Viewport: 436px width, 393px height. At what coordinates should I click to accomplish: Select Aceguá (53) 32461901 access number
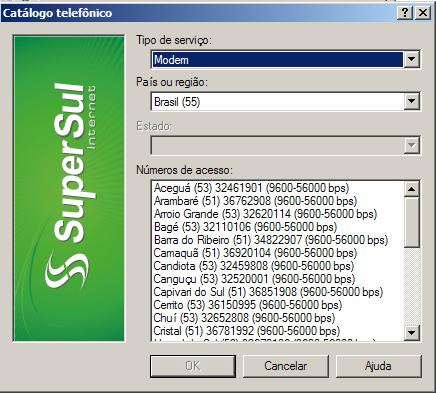coord(251,188)
